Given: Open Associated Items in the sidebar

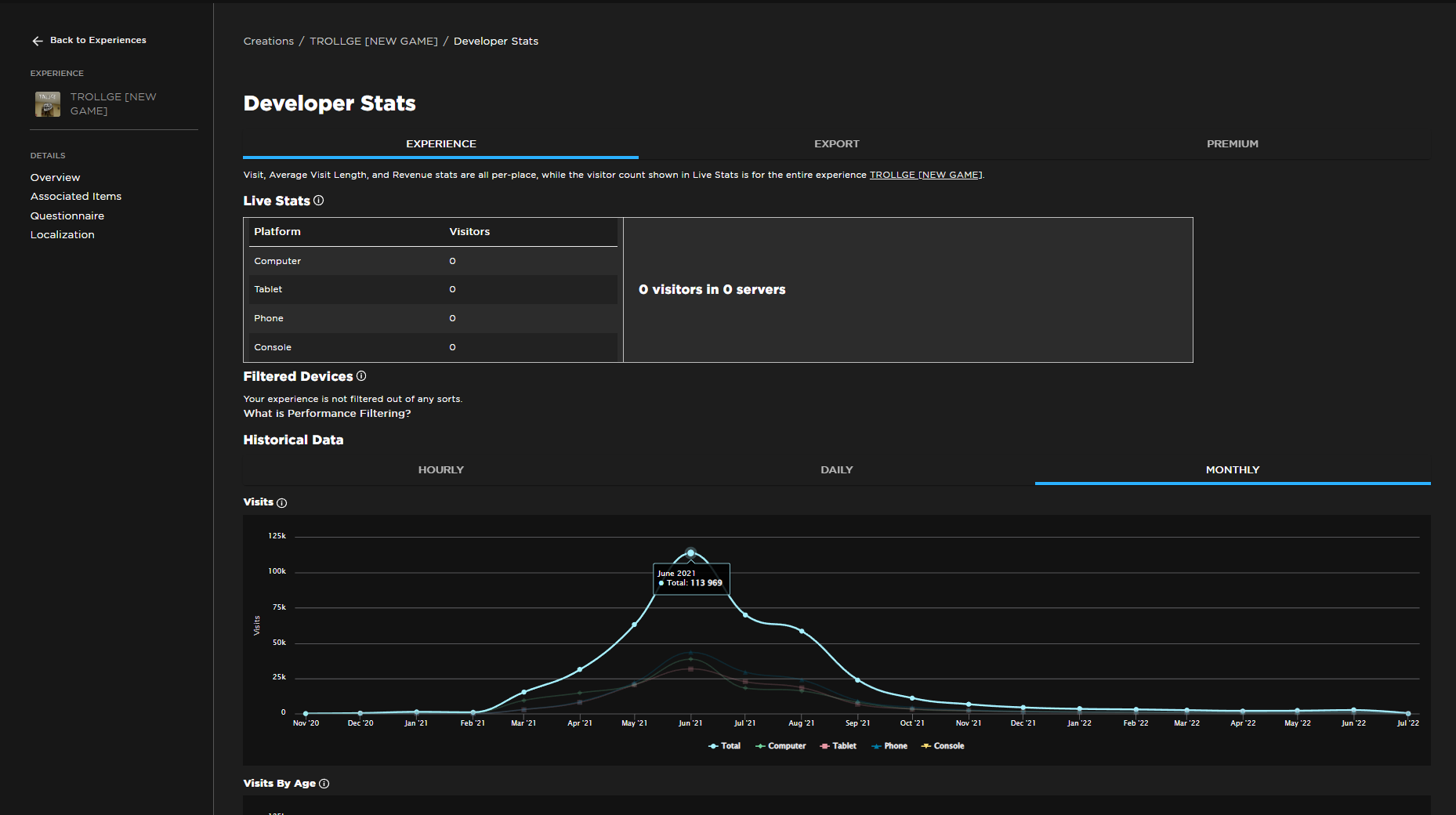Looking at the screenshot, I should coord(76,197).
